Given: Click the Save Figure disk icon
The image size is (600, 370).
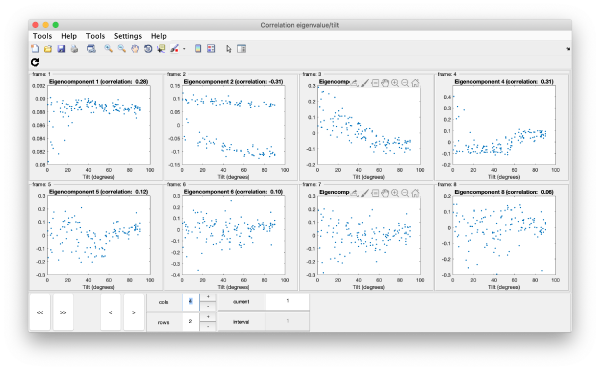Looking at the screenshot, I should click(61, 49).
